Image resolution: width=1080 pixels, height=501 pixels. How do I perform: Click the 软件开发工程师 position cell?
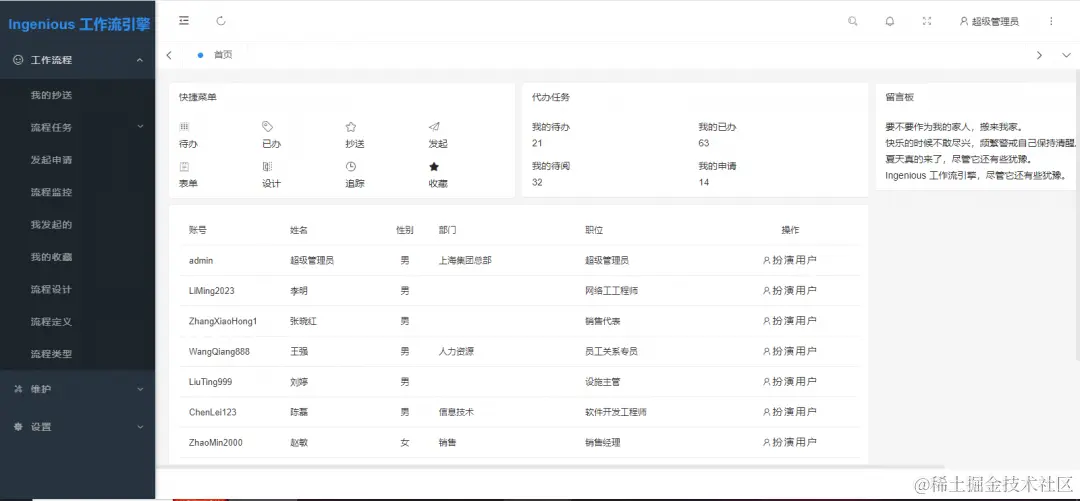(x=616, y=412)
